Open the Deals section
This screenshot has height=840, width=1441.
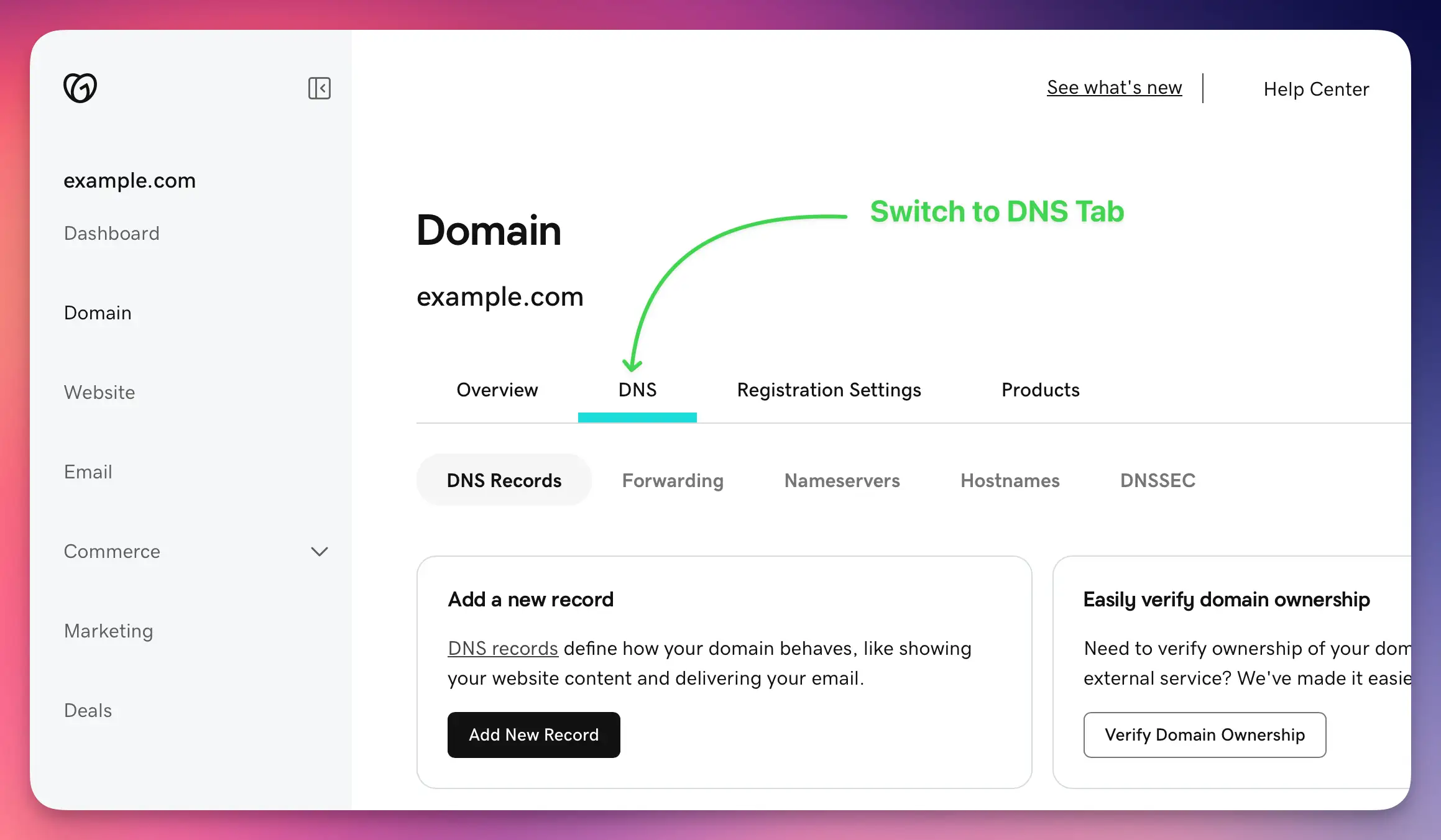click(88, 710)
